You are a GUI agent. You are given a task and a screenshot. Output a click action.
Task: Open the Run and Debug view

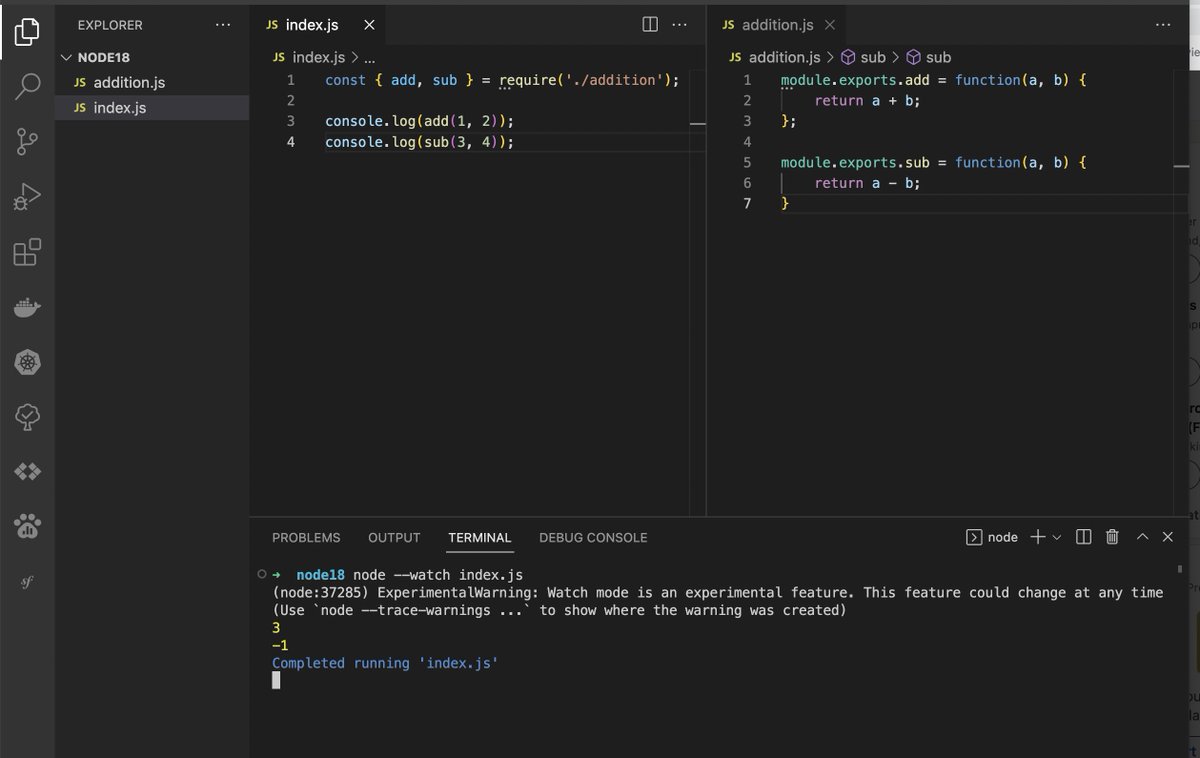click(27, 197)
